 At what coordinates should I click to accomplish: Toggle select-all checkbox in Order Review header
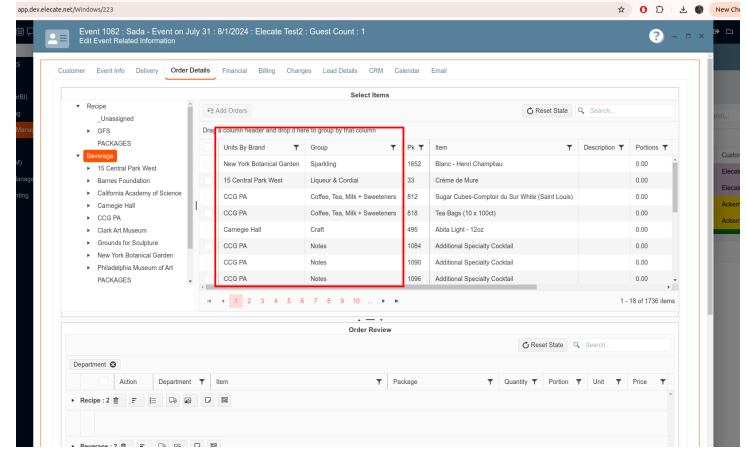[x=103, y=381]
